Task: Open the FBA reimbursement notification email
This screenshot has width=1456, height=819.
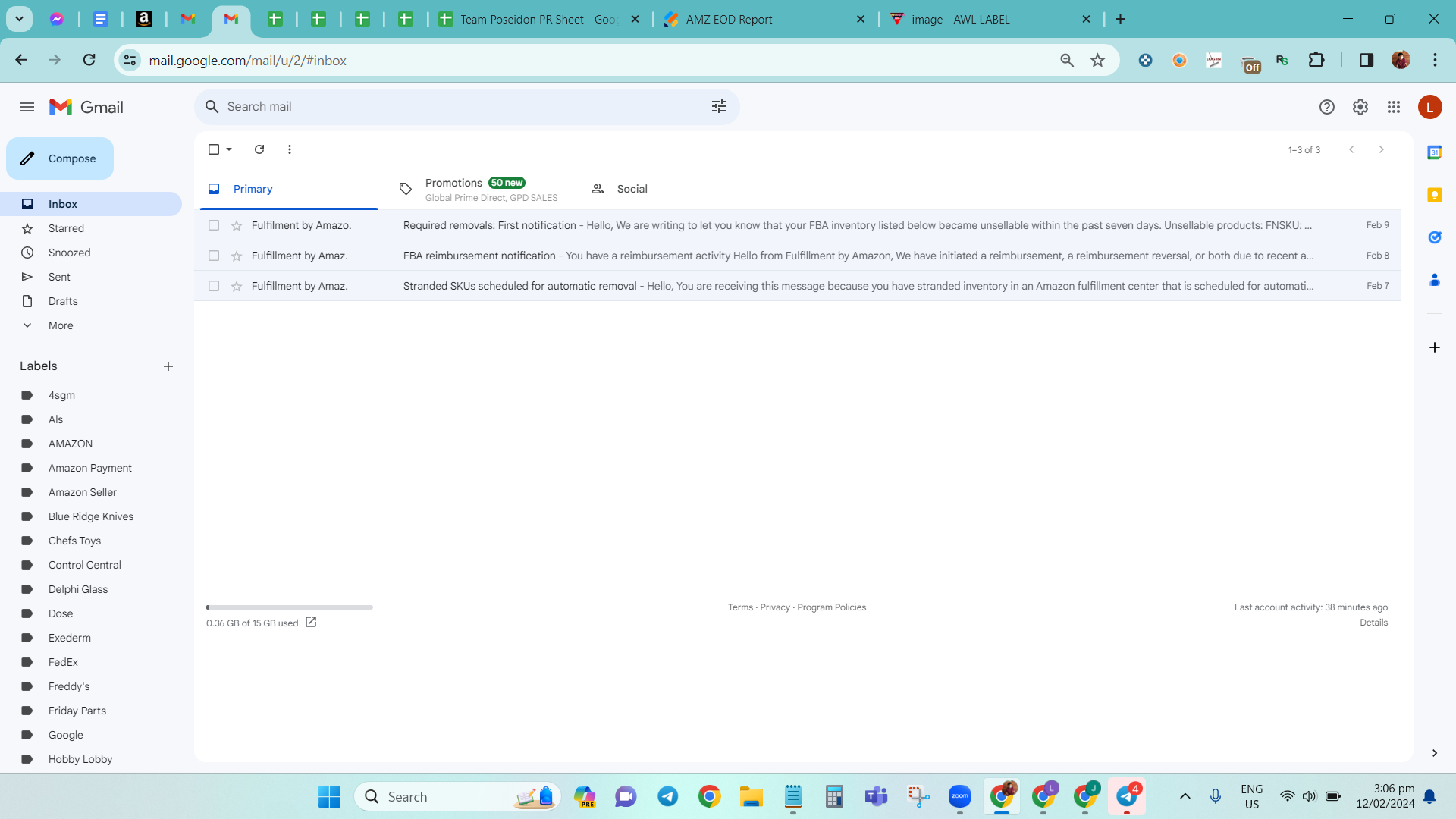Action: pos(798,256)
